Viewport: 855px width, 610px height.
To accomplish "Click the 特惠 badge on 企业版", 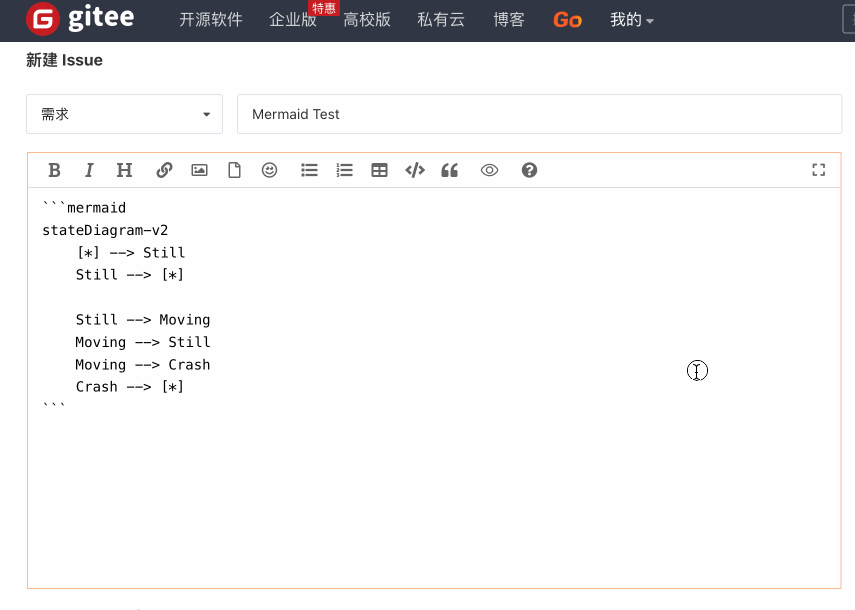I will pyautogui.click(x=324, y=8).
